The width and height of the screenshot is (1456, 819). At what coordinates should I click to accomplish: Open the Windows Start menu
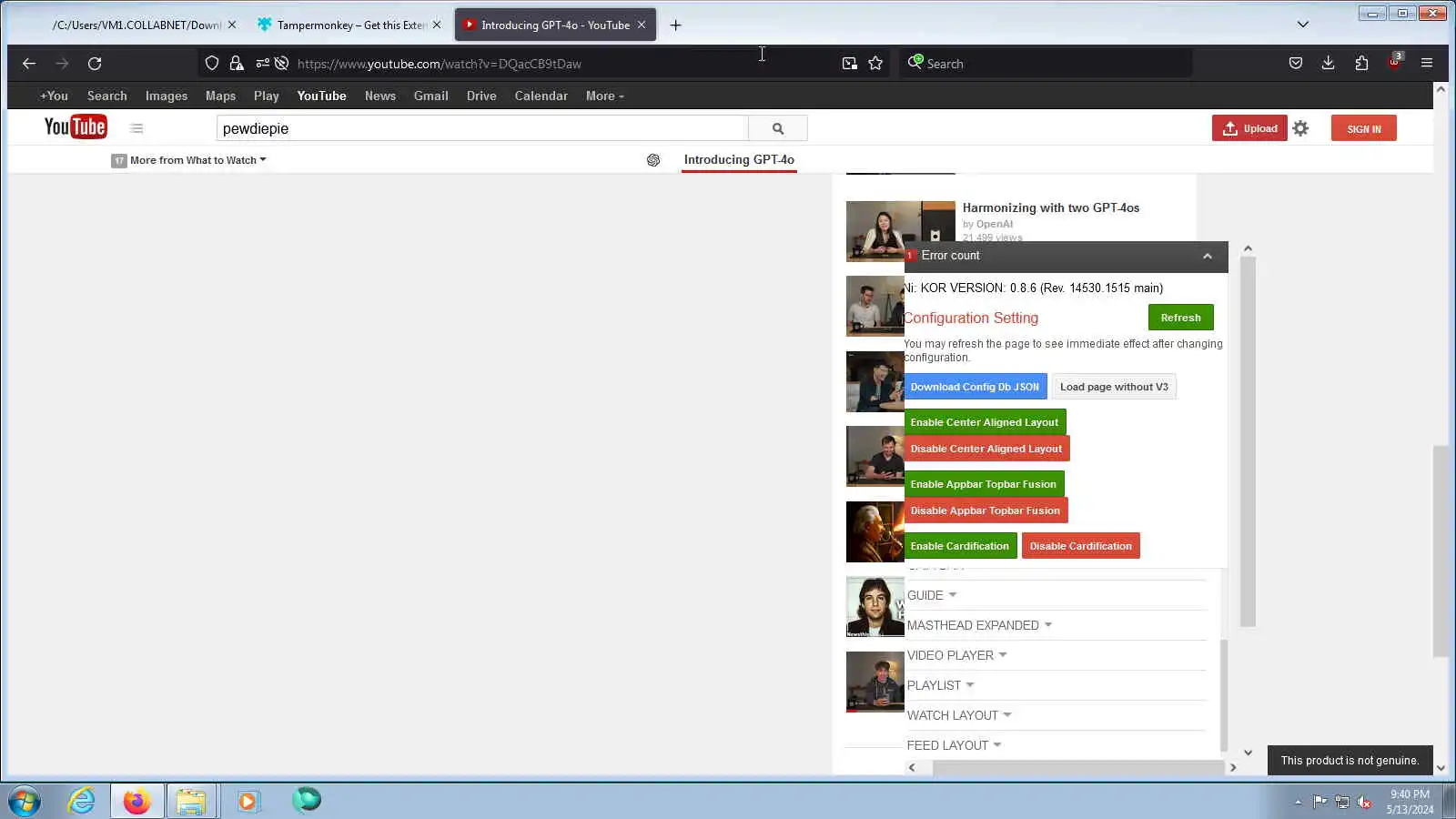25,801
